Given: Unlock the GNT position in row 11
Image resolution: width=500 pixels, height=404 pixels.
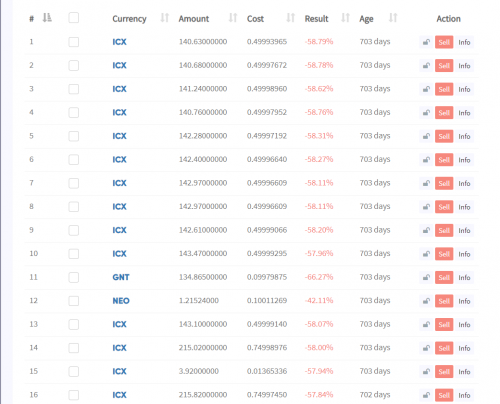Looking at the screenshot, I should 426,277.
